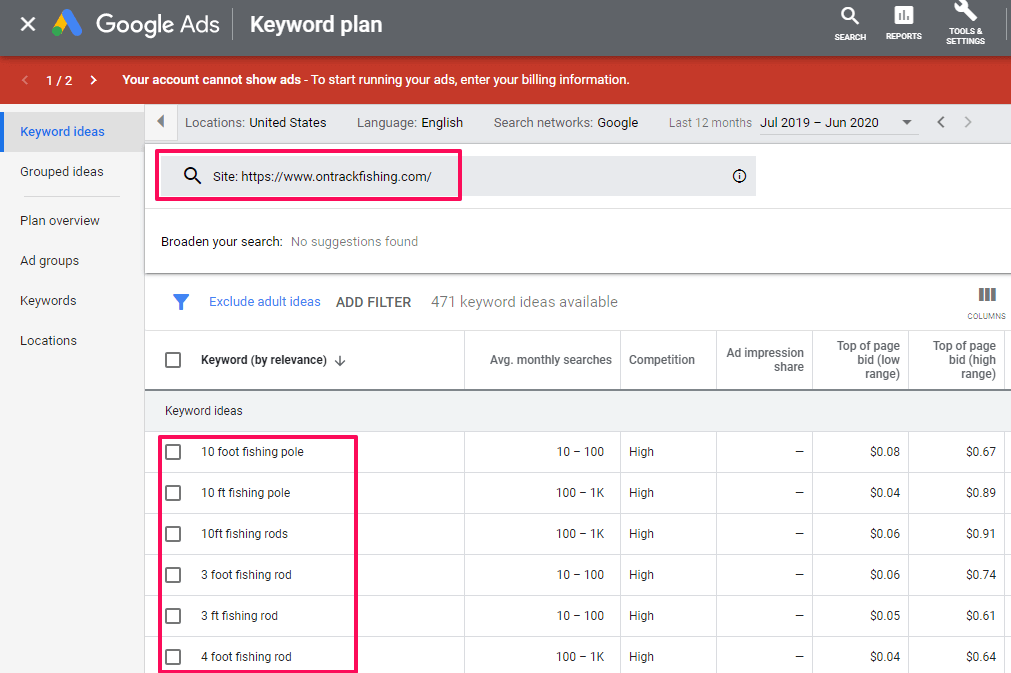Image resolution: width=1011 pixels, height=673 pixels.
Task: Change the Locations: United States setting
Action: (255, 122)
